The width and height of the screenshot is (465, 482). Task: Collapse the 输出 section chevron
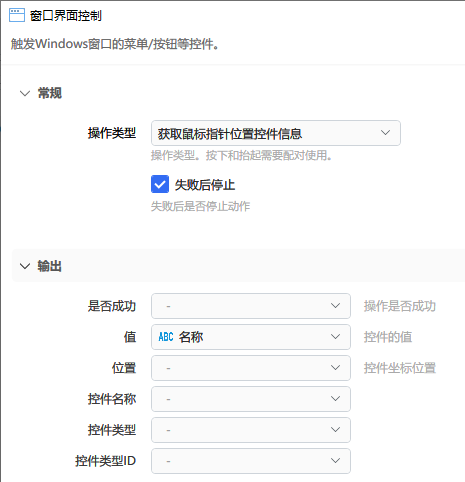pos(25,266)
